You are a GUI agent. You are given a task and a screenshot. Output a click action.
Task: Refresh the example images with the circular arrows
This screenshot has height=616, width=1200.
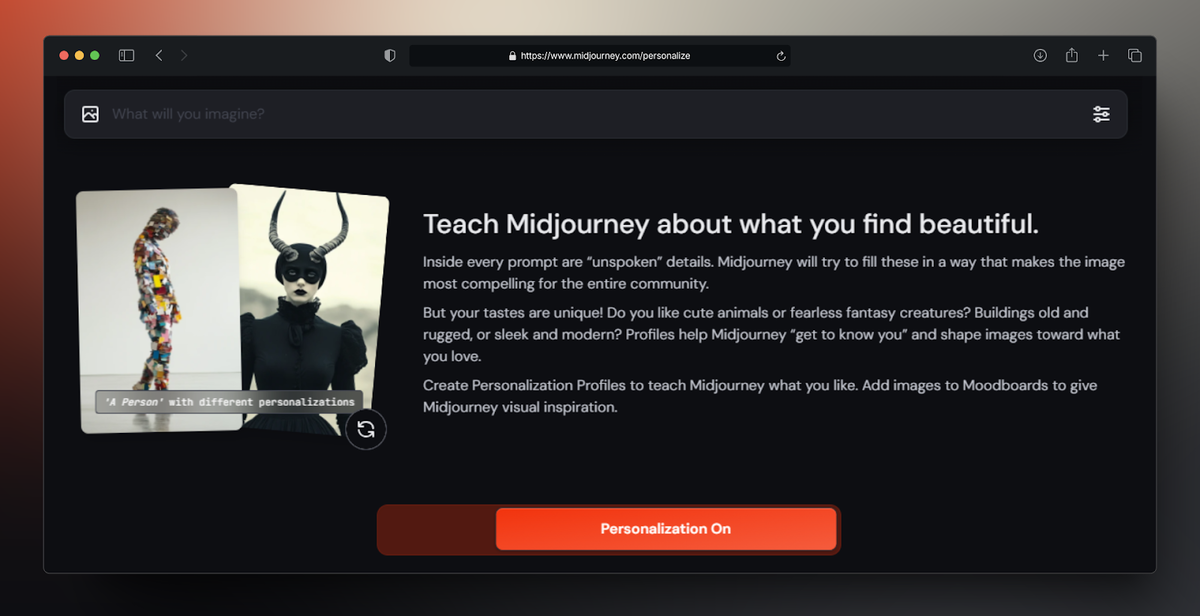(x=366, y=429)
